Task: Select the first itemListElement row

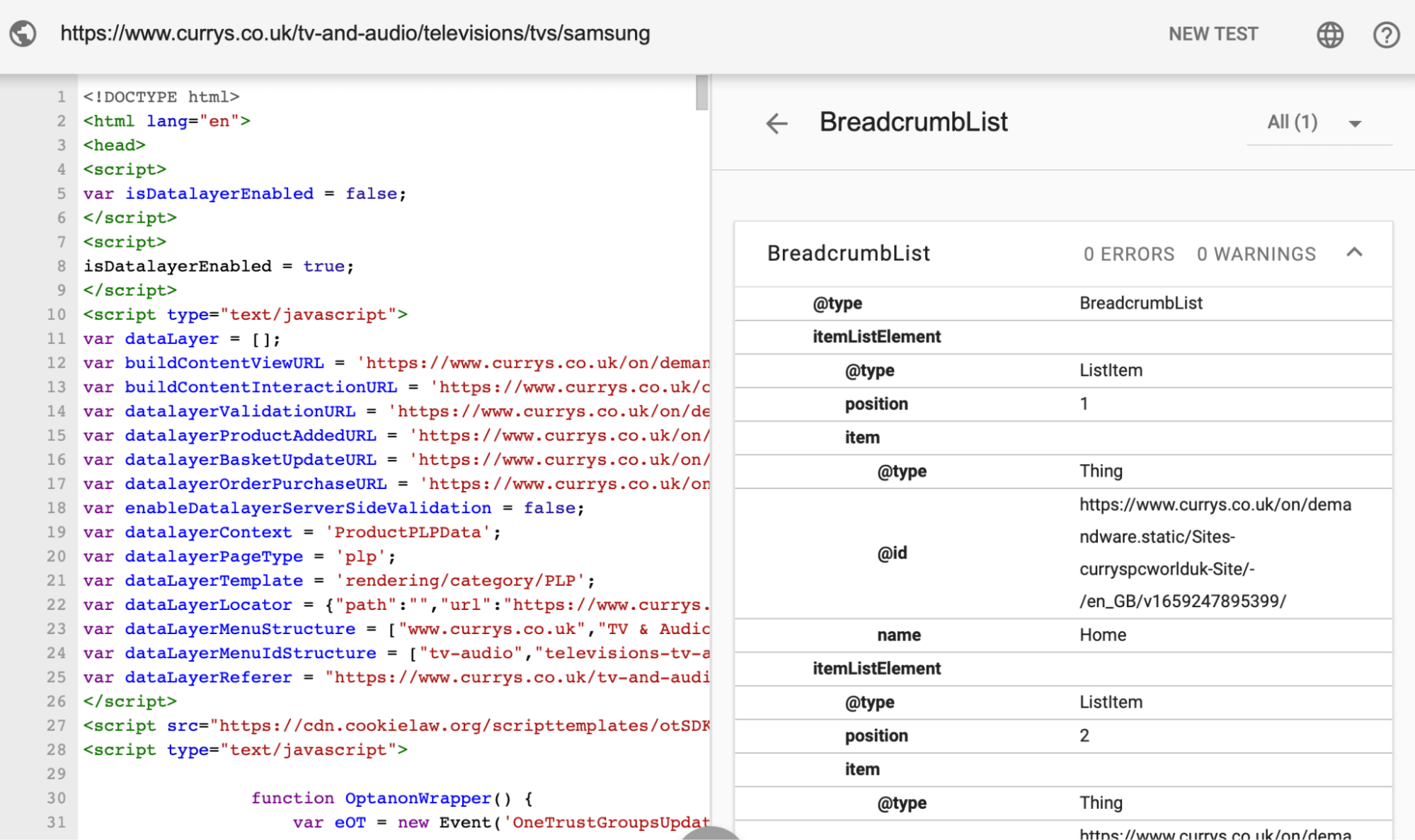Action: pos(876,337)
